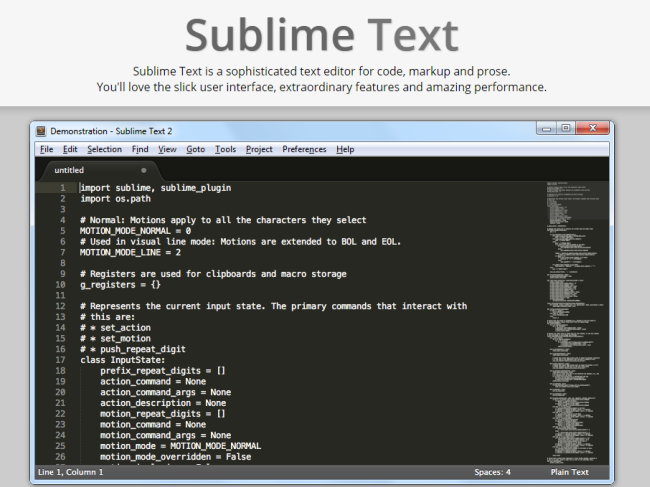
Task: Click 'class InputState:' line
Action: [x=123, y=360]
